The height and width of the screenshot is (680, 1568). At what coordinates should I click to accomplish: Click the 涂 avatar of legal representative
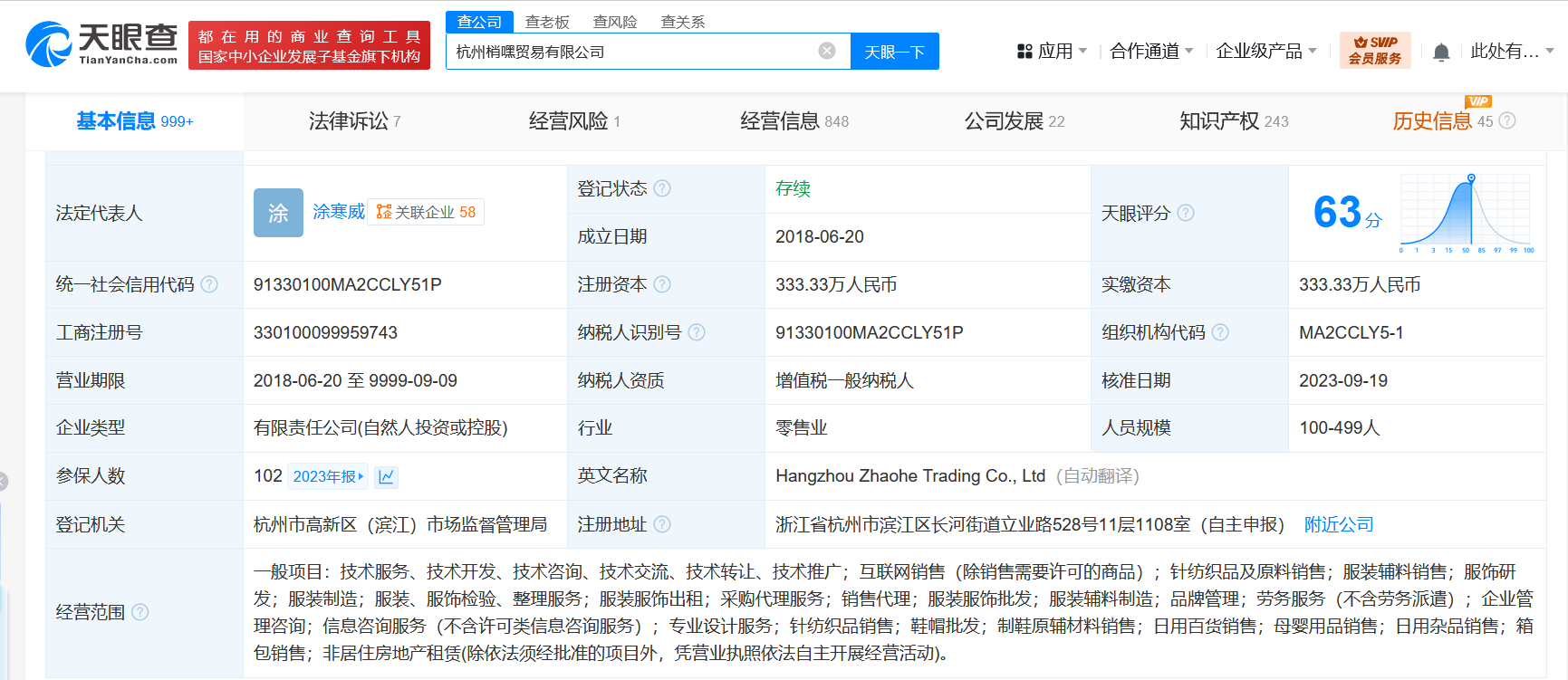click(278, 213)
